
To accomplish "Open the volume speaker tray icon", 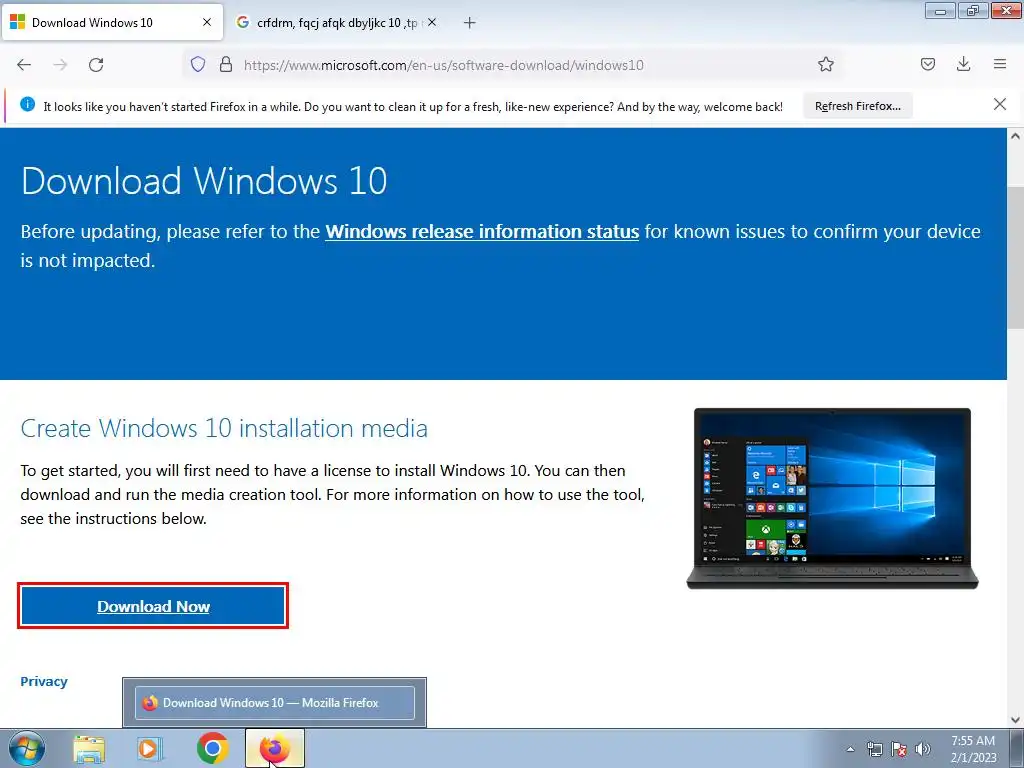I will tap(922, 749).
